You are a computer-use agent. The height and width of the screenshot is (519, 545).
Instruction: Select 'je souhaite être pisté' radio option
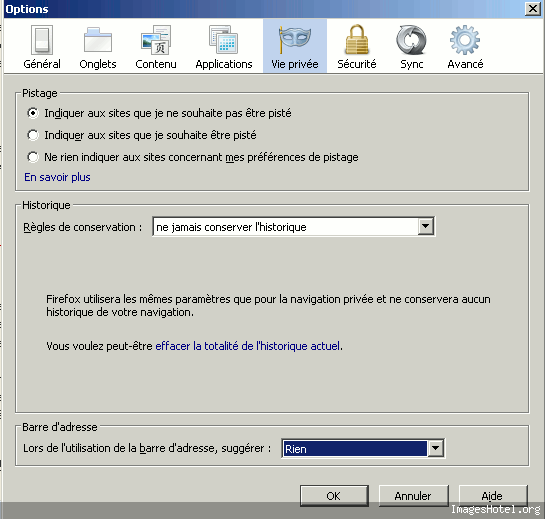pos(142,135)
